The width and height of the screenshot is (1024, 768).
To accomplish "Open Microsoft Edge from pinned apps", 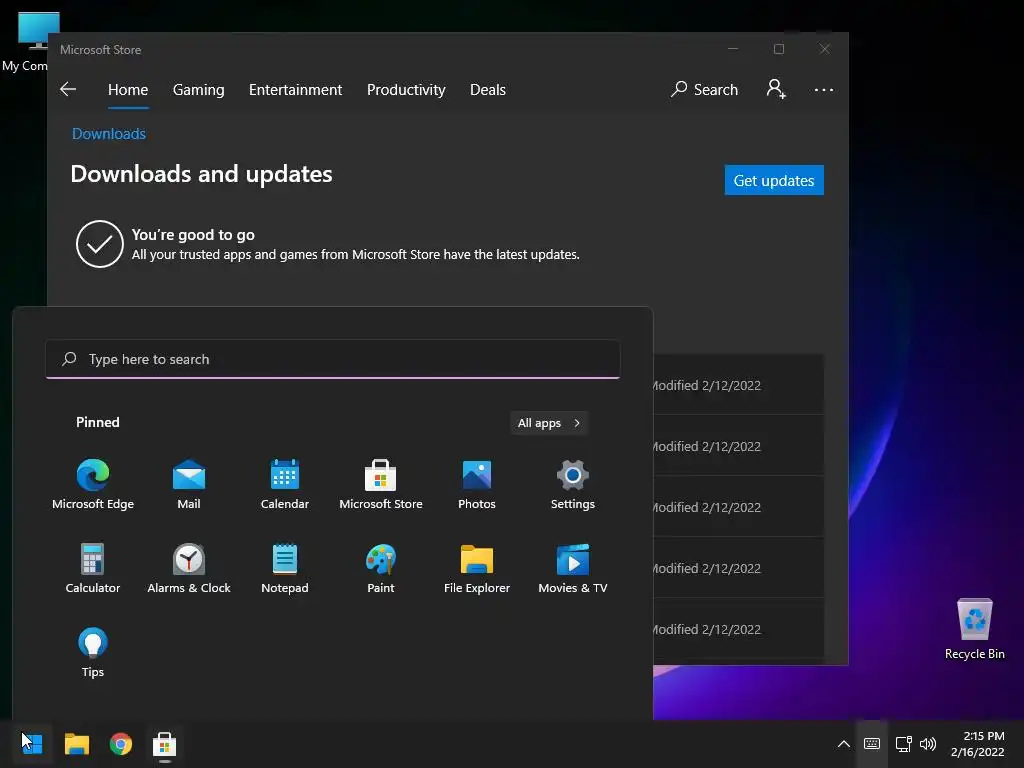I will point(93,484).
